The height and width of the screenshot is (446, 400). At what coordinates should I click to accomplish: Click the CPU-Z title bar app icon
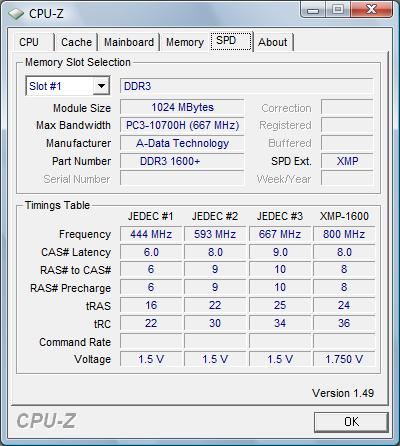tap(15, 14)
